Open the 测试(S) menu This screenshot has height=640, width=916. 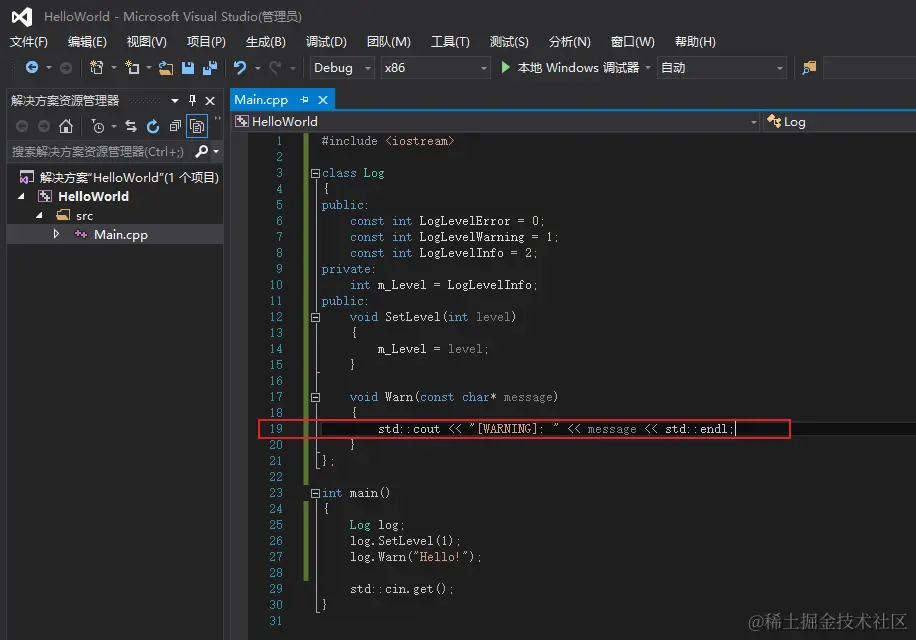(509, 41)
